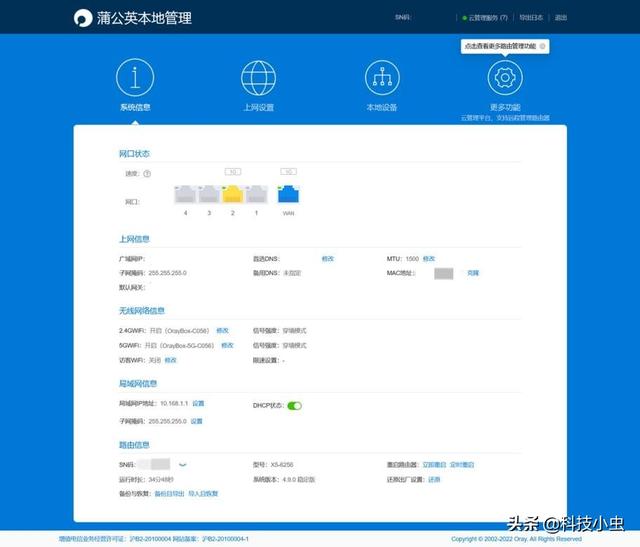
Task: Expand the SN码 chevron arrow
Action: [183, 465]
